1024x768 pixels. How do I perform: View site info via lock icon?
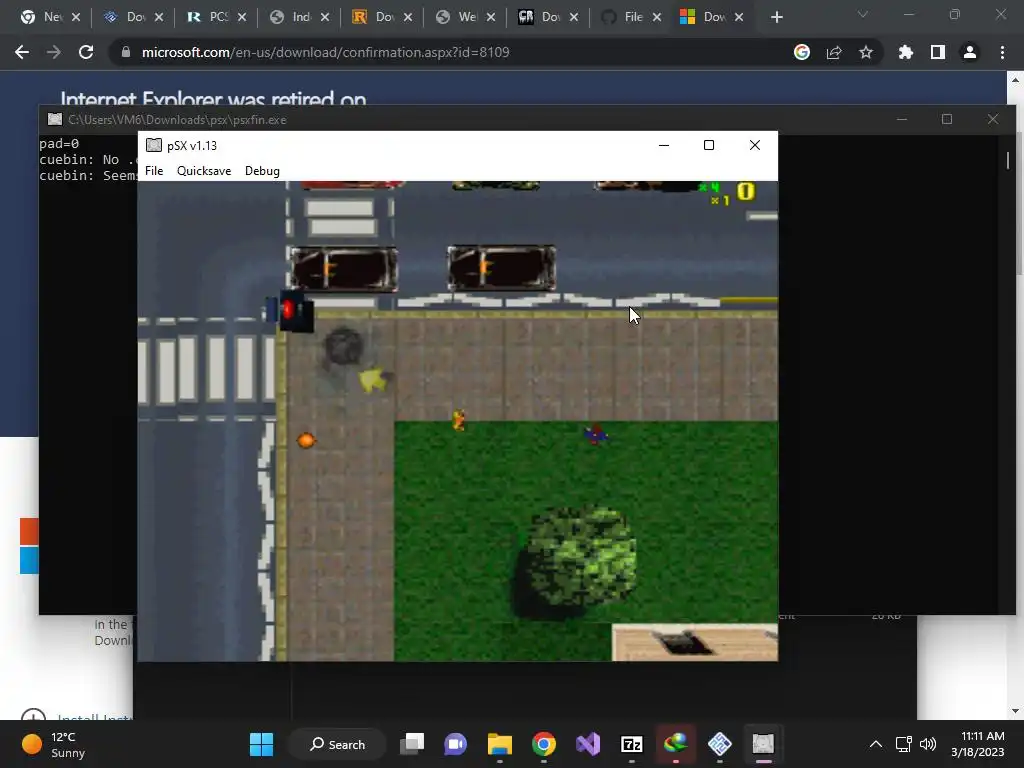click(126, 52)
